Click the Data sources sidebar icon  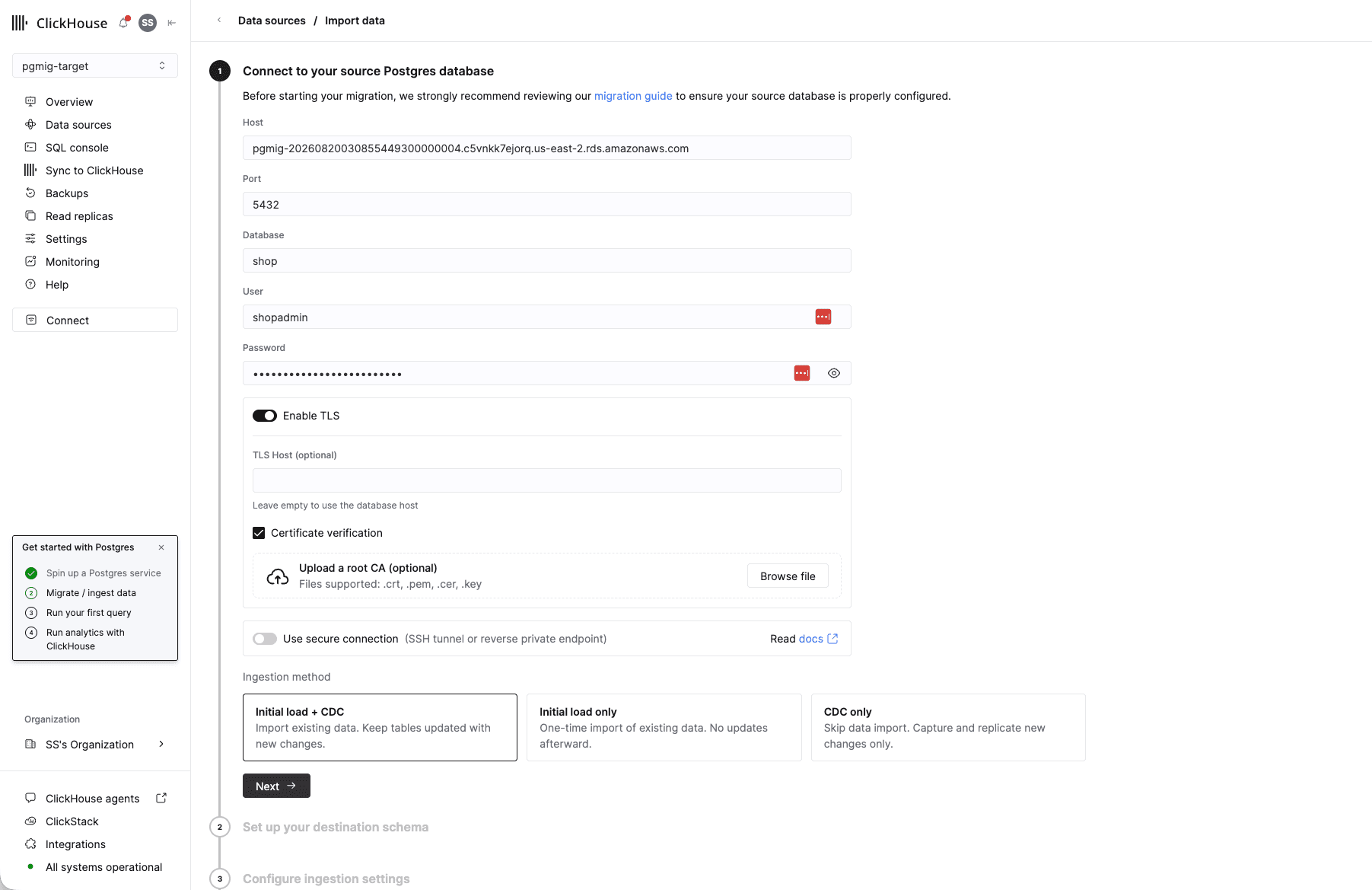(30, 124)
